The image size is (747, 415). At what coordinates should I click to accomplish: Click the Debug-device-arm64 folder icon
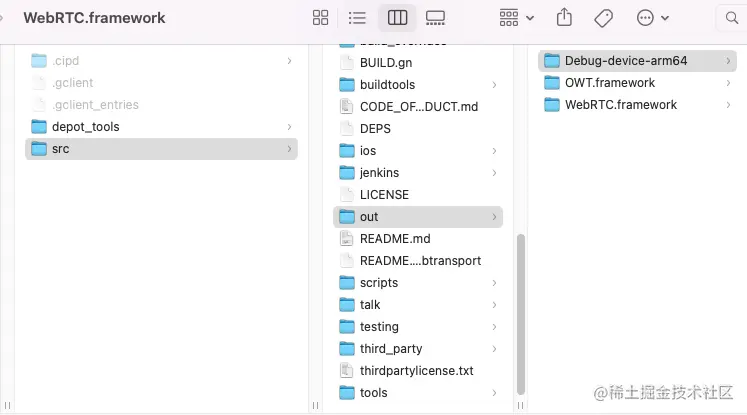[552, 61]
